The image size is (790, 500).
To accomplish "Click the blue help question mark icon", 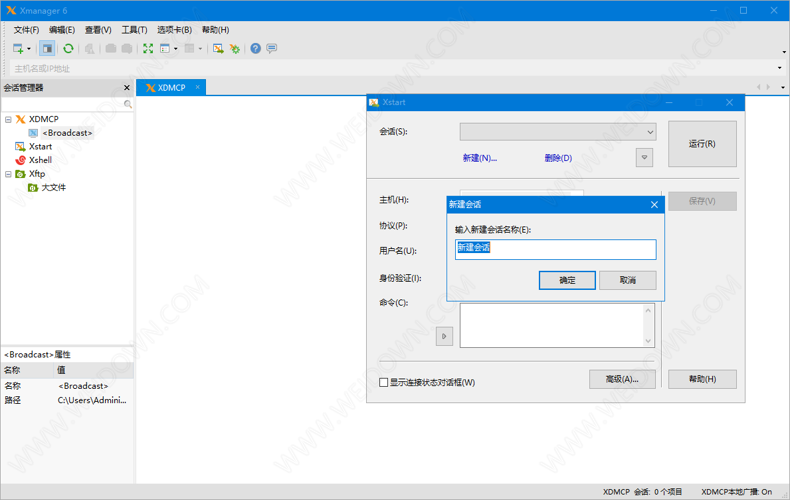I will pyautogui.click(x=255, y=48).
